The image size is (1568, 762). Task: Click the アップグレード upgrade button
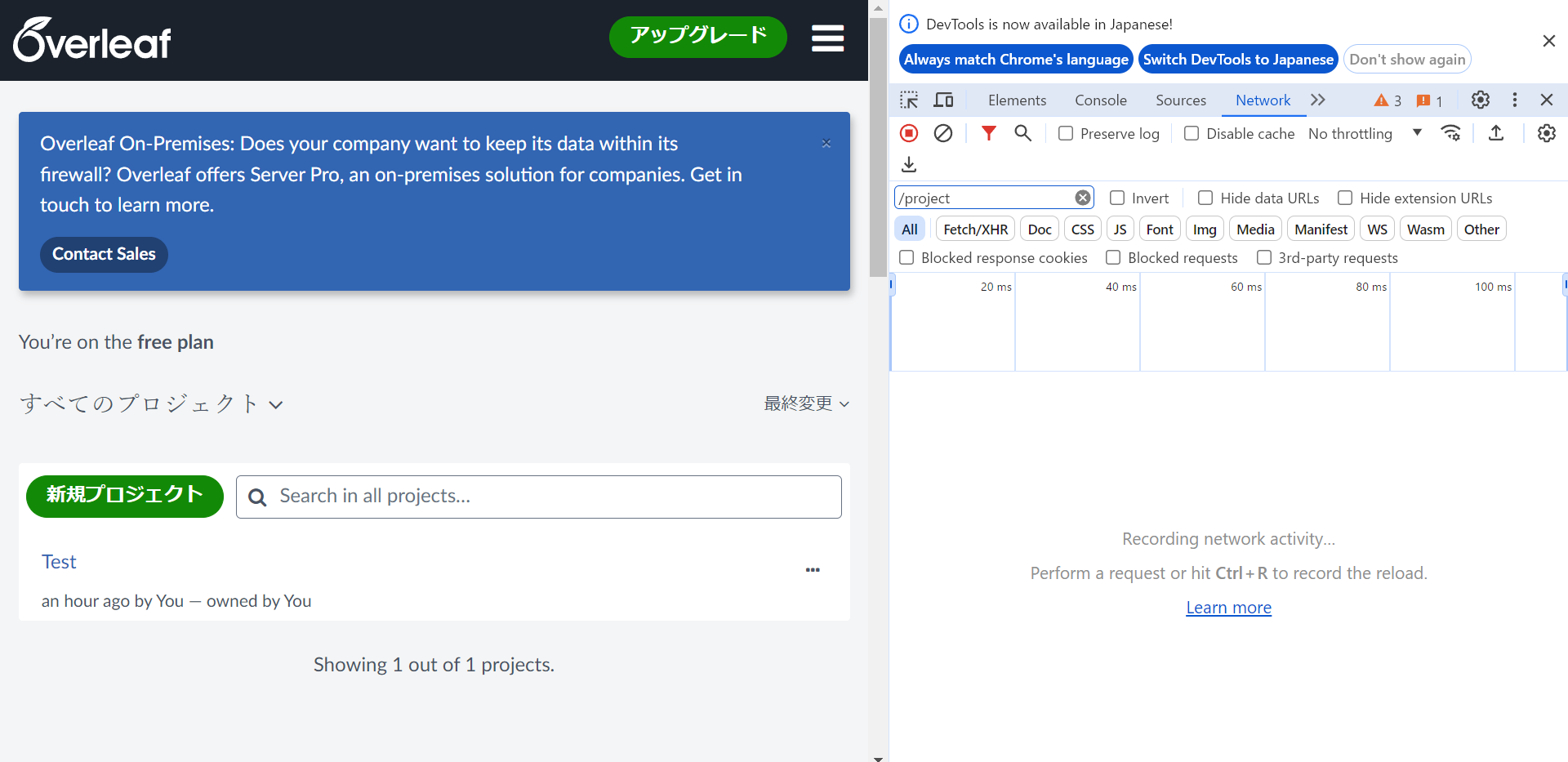(x=698, y=37)
